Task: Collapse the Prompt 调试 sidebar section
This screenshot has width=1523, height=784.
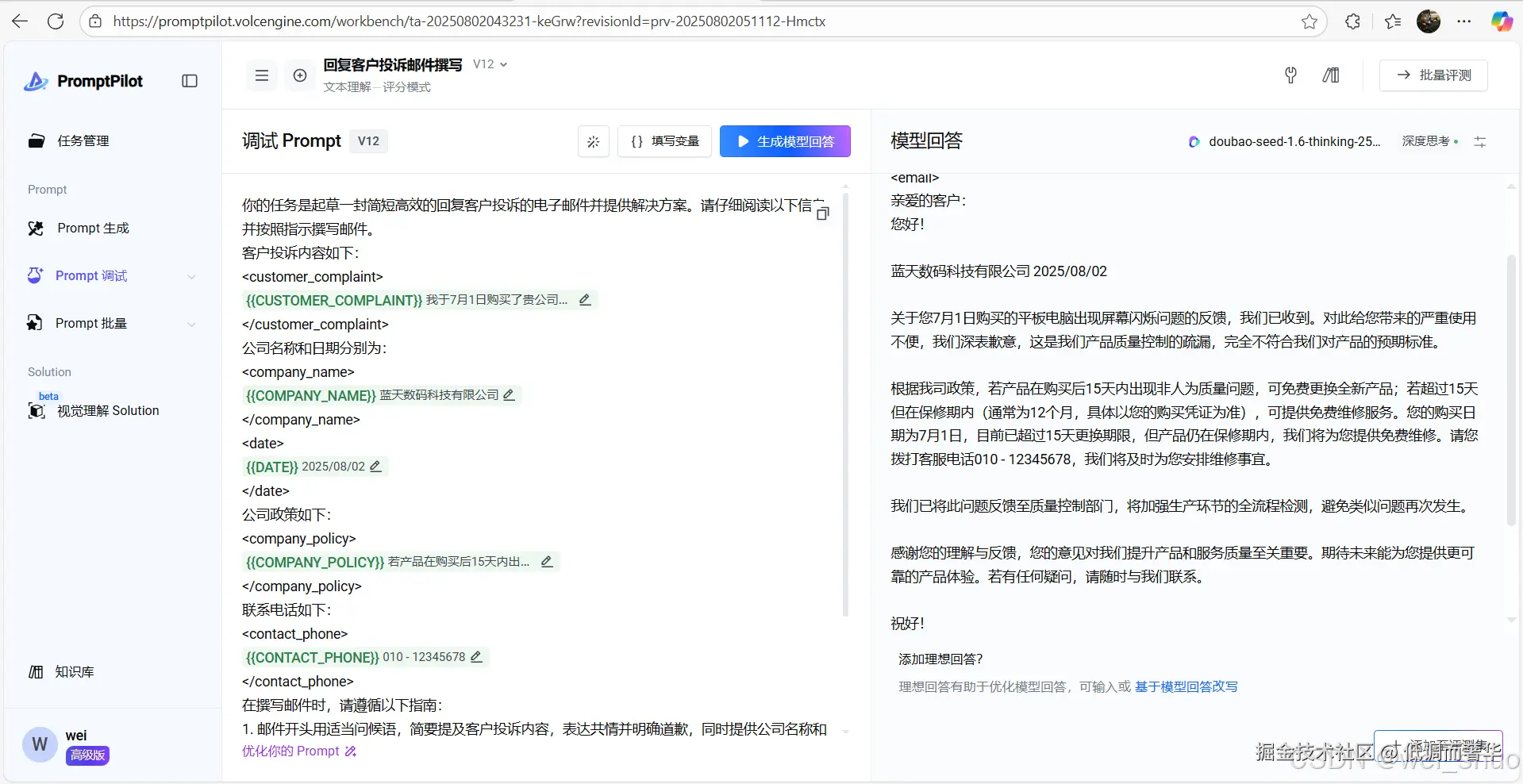Action: 192,277
